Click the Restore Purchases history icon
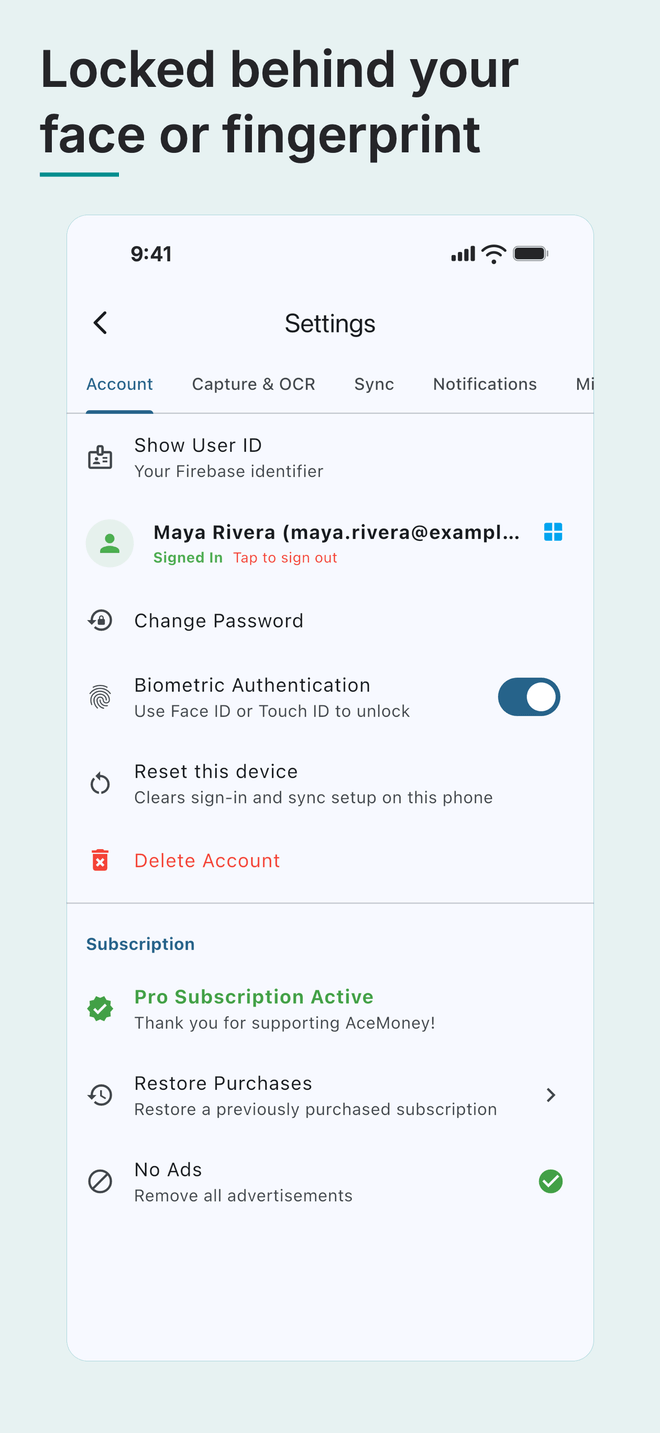660x1433 pixels. point(100,1095)
